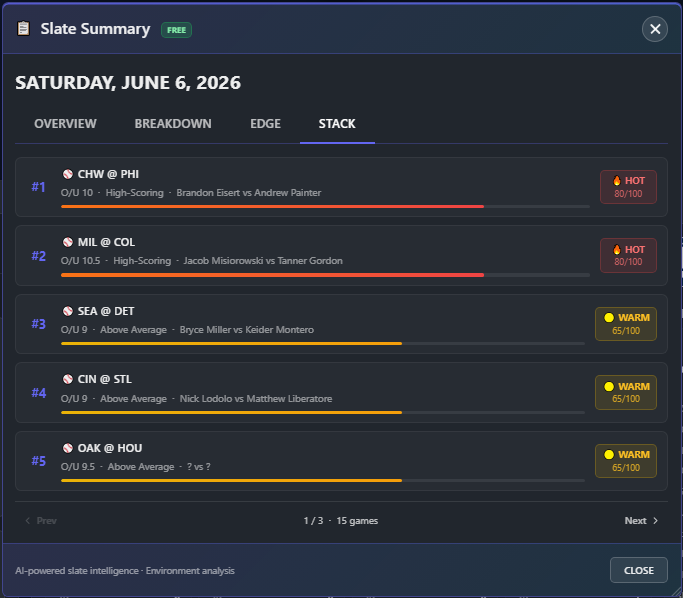Select the STACK tab

(337, 124)
